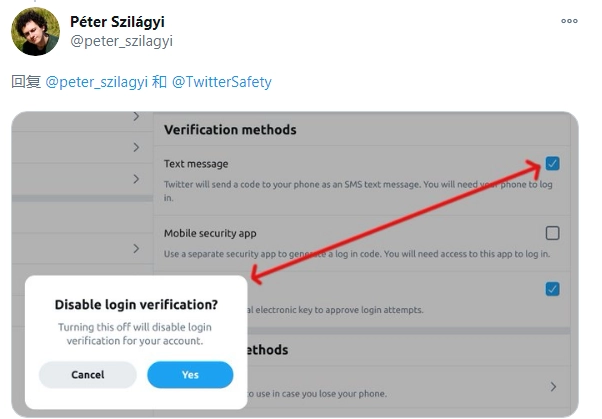This screenshot has height=419, width=602.
Task: Click the right chevron beside lost-phone backup row
Action: [553, 386]
